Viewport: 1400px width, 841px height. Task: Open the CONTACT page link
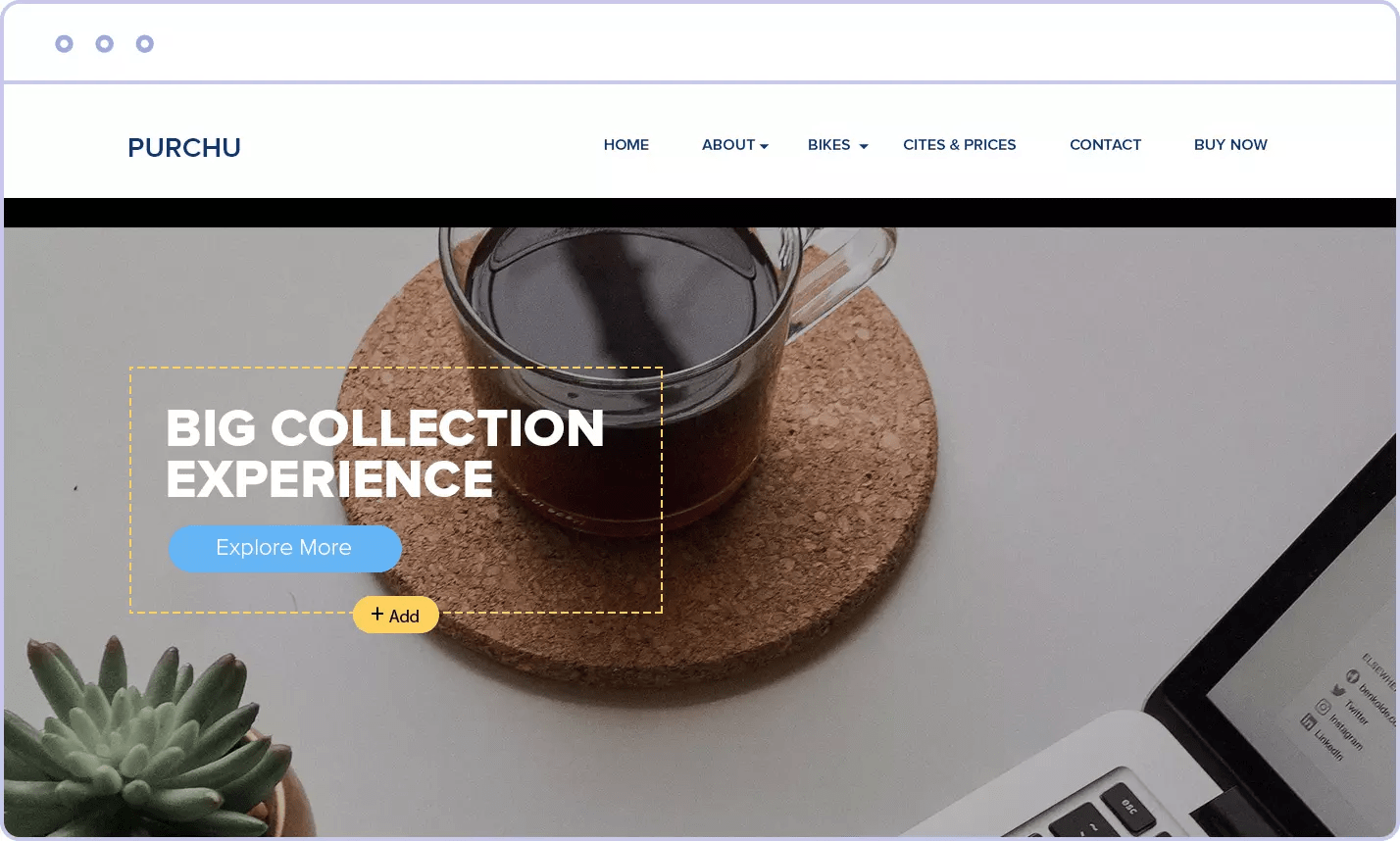1106,144
